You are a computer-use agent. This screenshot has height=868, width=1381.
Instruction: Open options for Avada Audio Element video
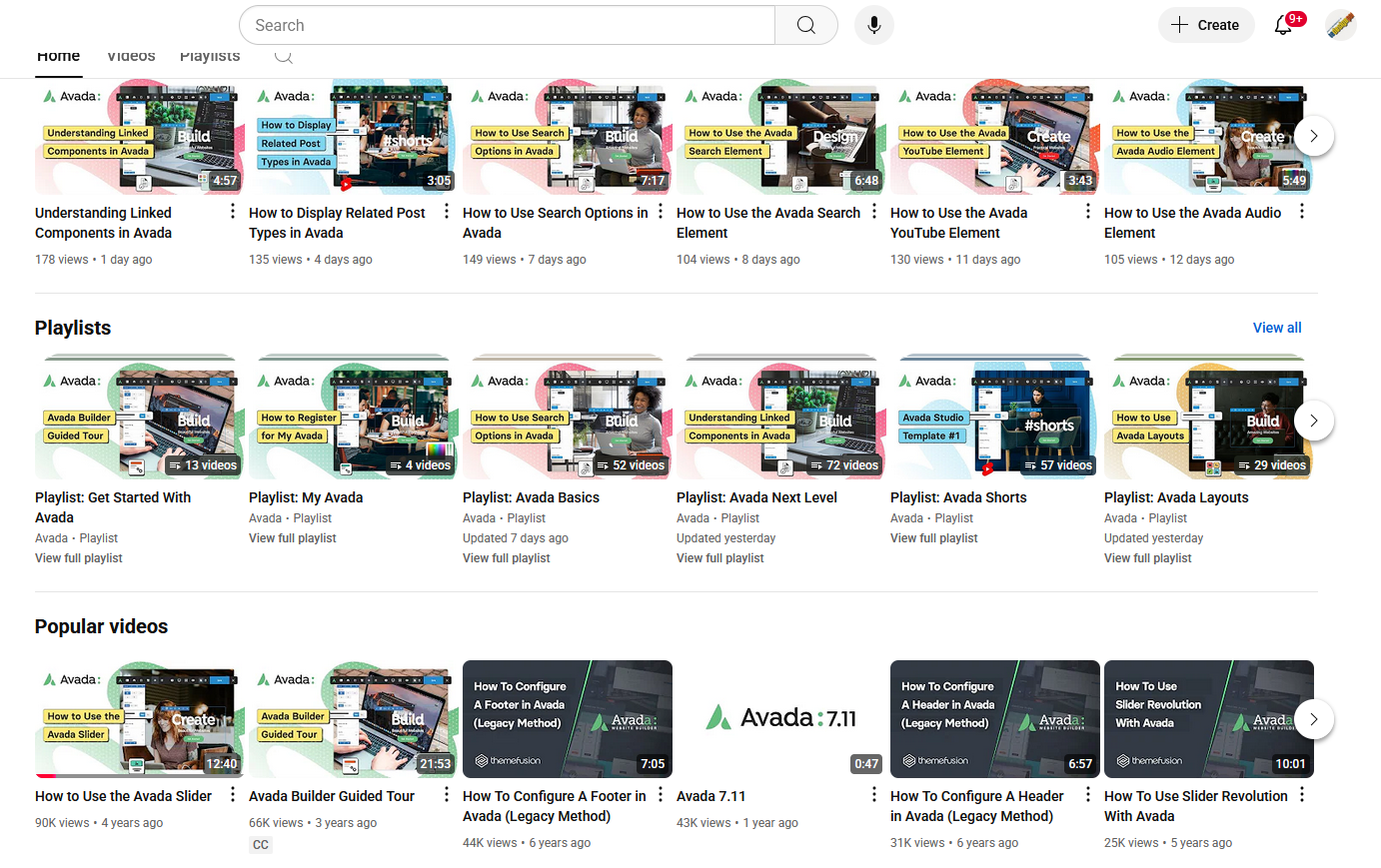pyautogui.click(x=1302, y=212)
